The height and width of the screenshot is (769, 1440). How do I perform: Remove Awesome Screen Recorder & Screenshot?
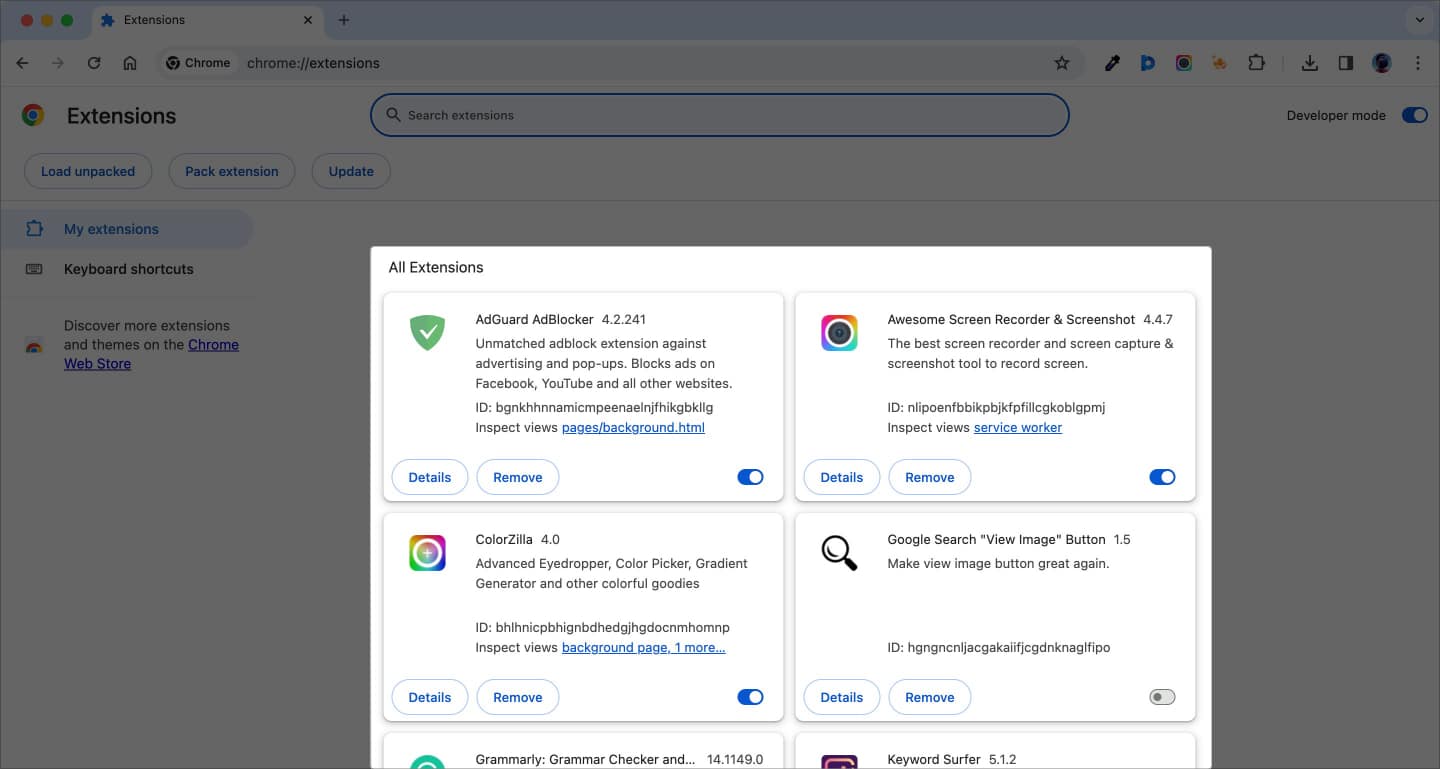point(930,477)
